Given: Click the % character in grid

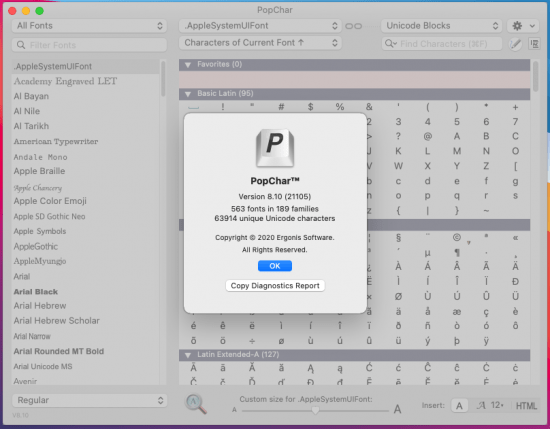Looking at the screenshot, I should [x=340, y=107].
